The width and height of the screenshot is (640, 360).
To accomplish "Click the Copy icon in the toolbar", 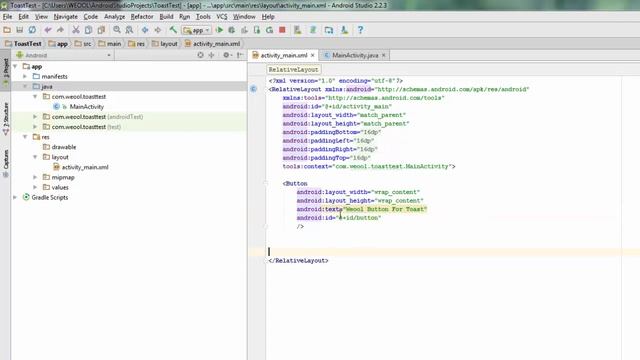I will coord(88,30).
